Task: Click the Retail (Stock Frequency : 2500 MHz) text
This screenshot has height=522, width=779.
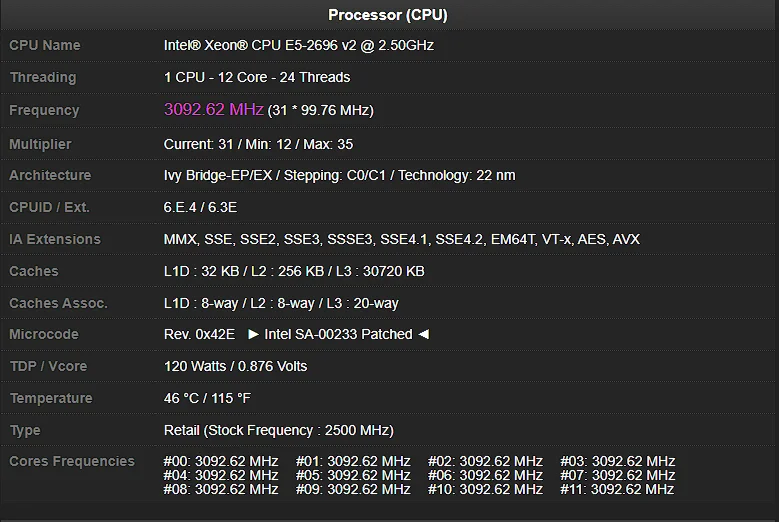Action: [x=279, y=430]
